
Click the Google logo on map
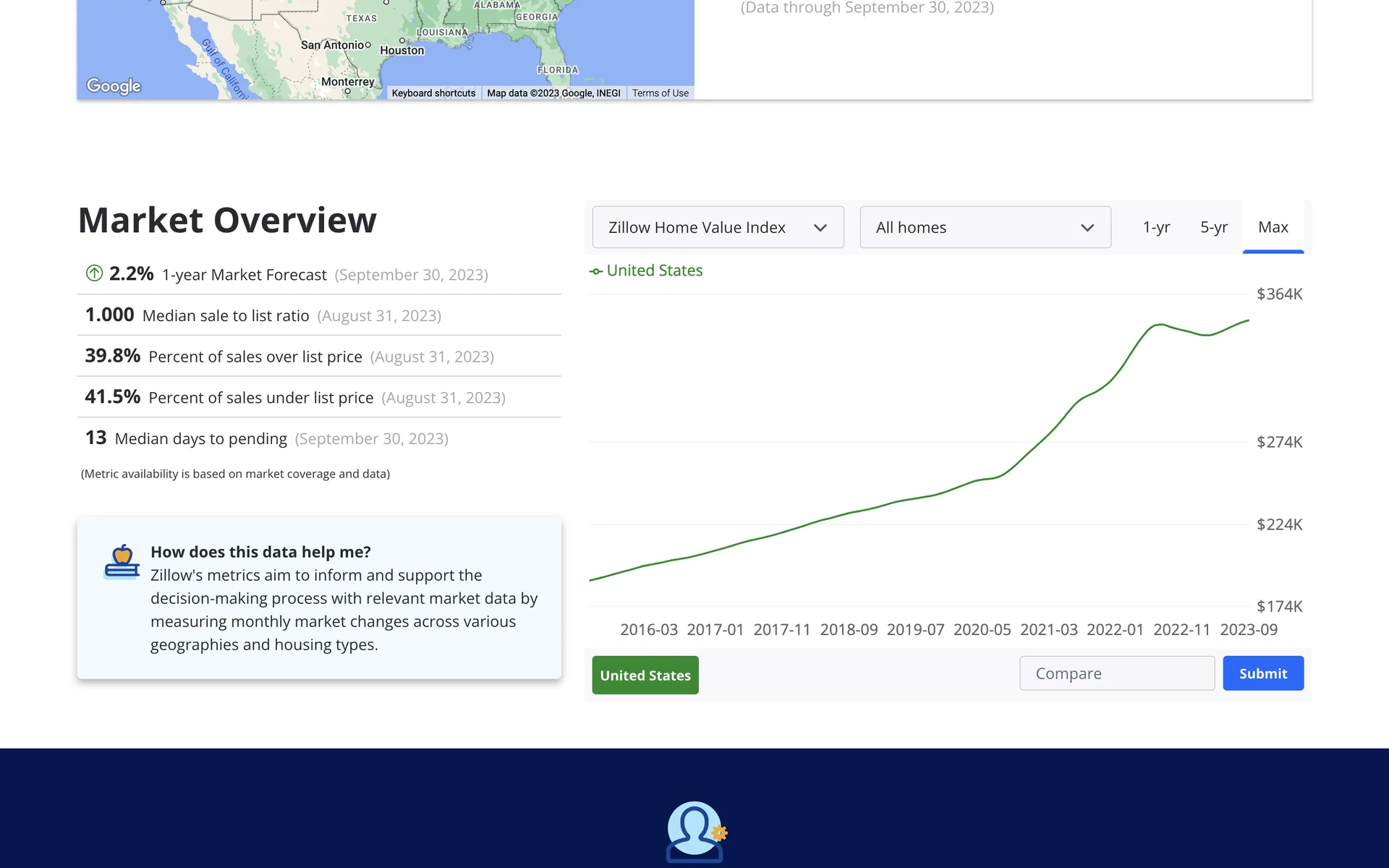coord(114,86)
